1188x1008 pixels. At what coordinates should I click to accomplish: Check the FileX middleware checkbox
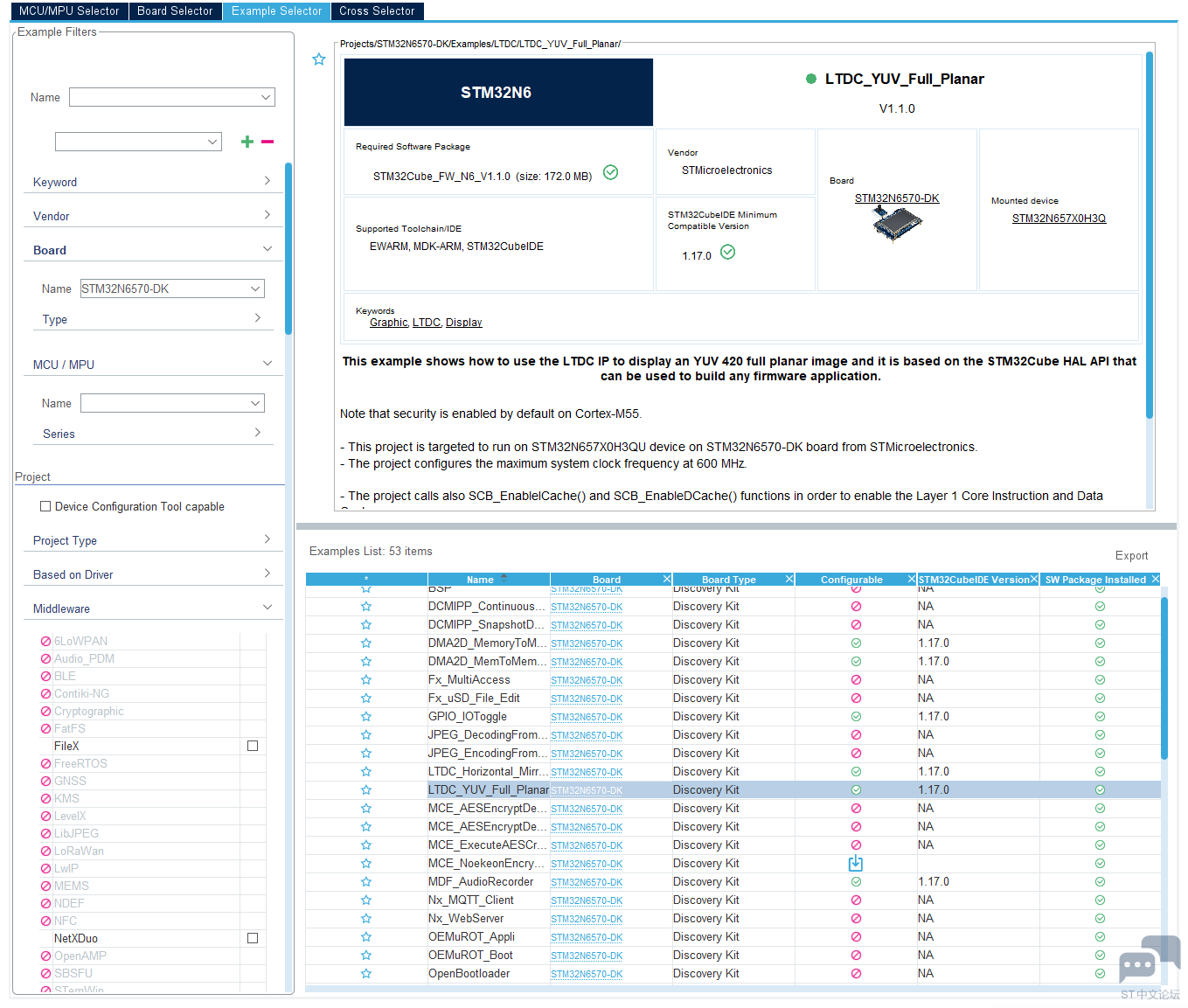(253, 747)
